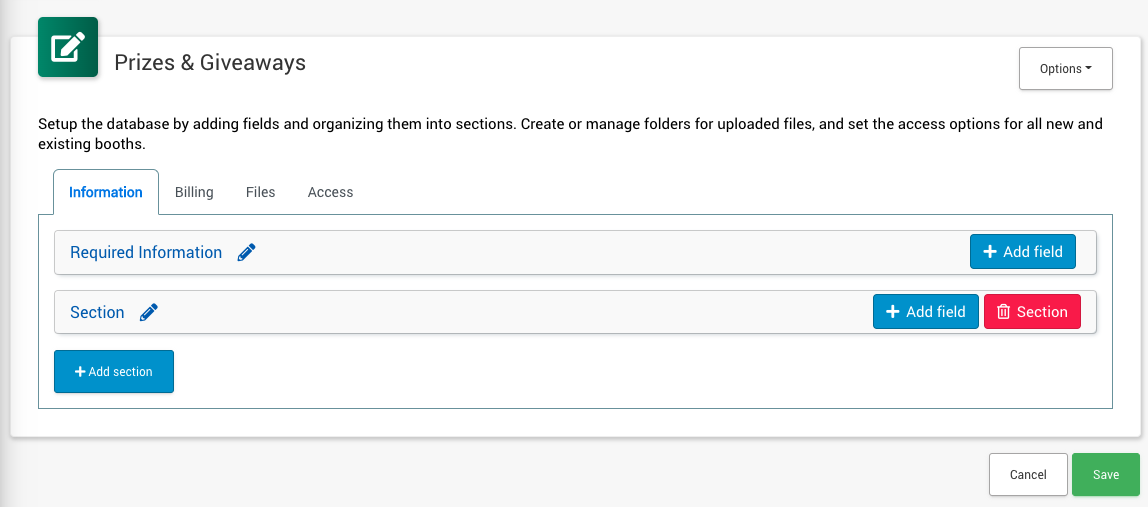The image size is (1148, 507).
Task: Click Add section button
Action: (x=113, y=371)
